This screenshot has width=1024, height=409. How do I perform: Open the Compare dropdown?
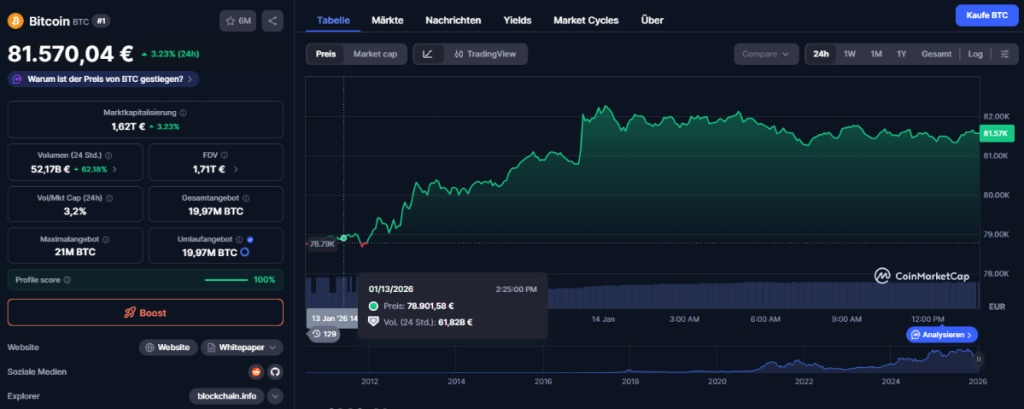(766, 54)
